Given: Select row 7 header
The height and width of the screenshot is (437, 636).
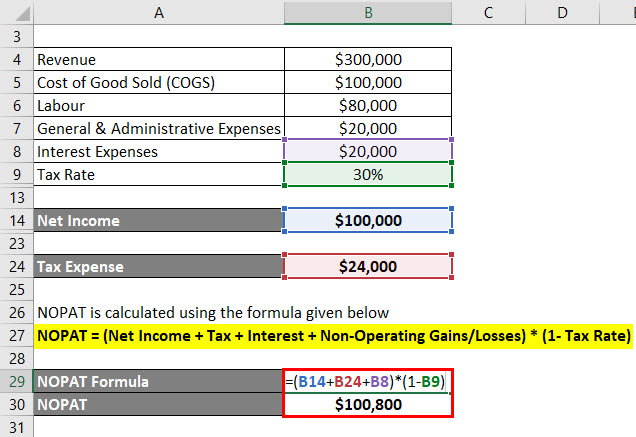Looking at the screenshot, I should click(17, 129).
